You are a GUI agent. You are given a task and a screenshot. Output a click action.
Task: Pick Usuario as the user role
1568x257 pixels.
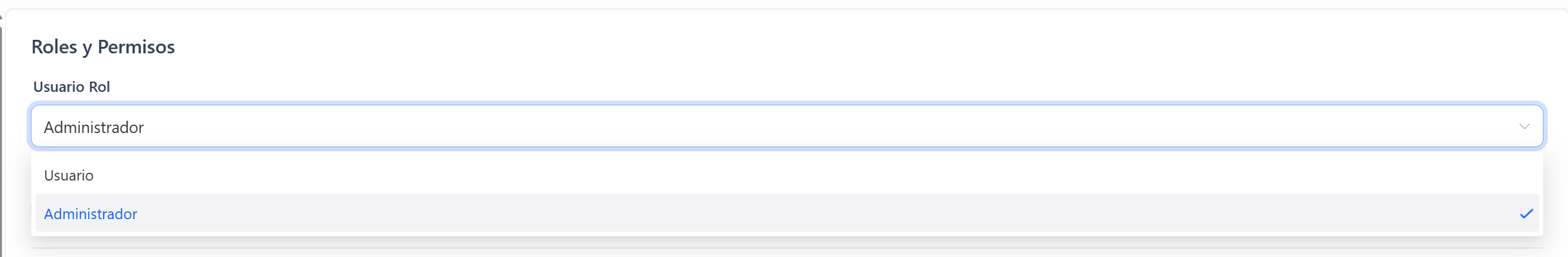[69, 175]
